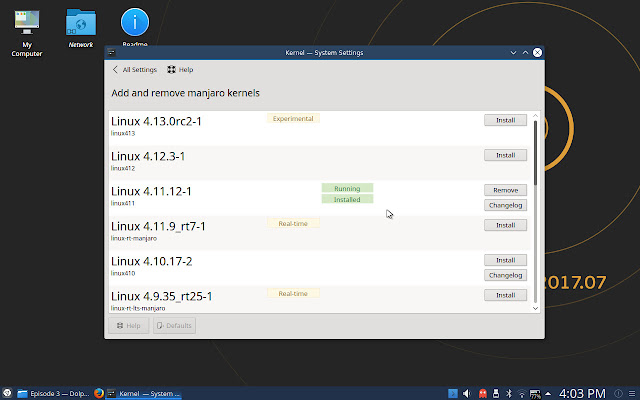Image resolution: width=640 pixels, height=400 pixels.
Task: Click the linux412 package name
Action: coord(123,168)
